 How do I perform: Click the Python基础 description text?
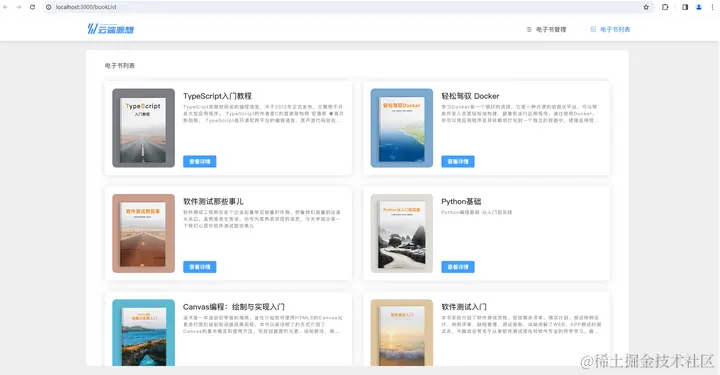coord(477,213)
